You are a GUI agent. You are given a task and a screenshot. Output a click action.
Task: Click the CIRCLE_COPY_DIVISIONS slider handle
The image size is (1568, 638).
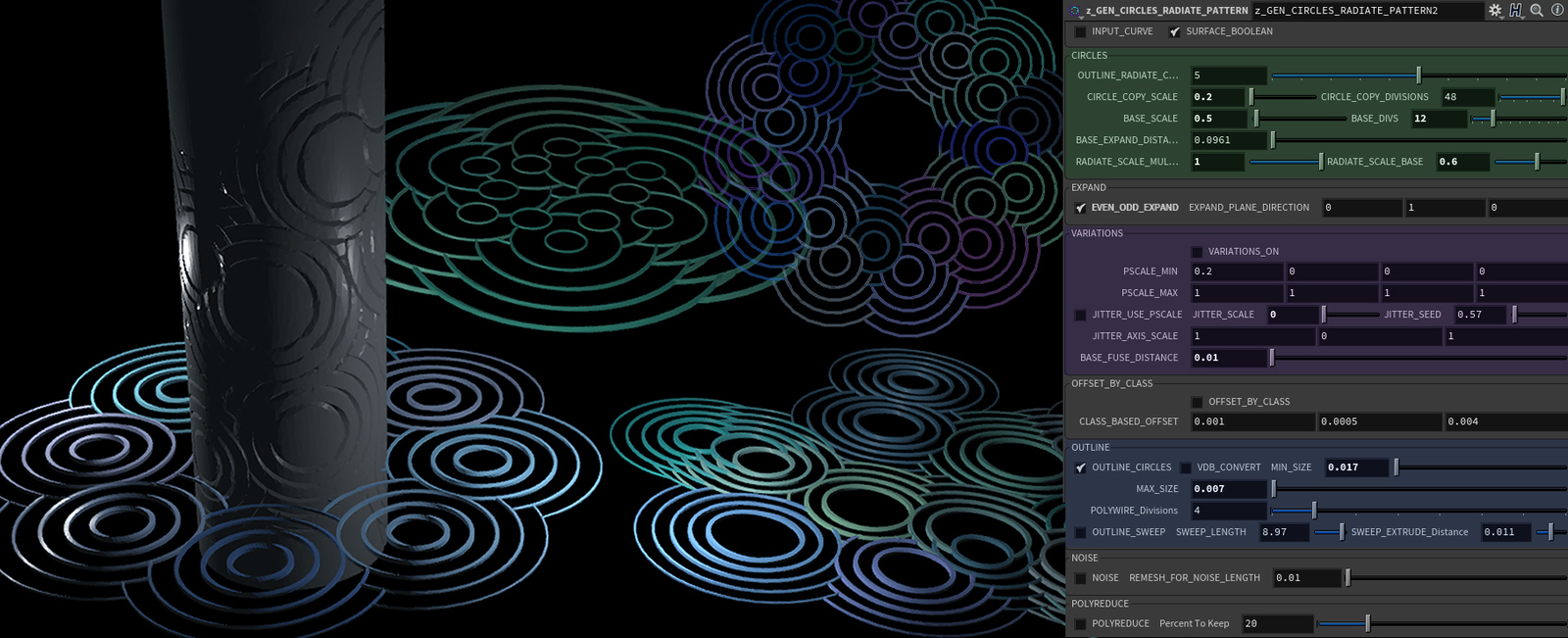[x=1561, y=97]
